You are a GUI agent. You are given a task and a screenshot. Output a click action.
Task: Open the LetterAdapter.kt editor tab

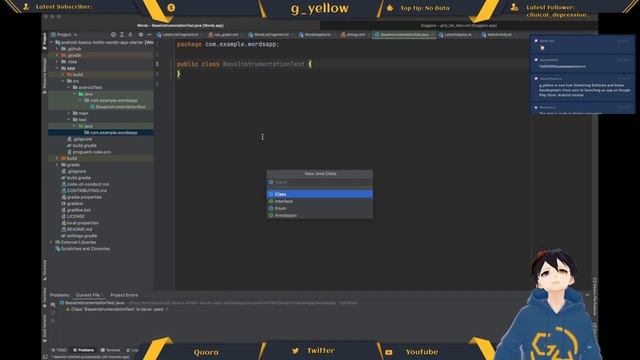click(x=456, y=35)
